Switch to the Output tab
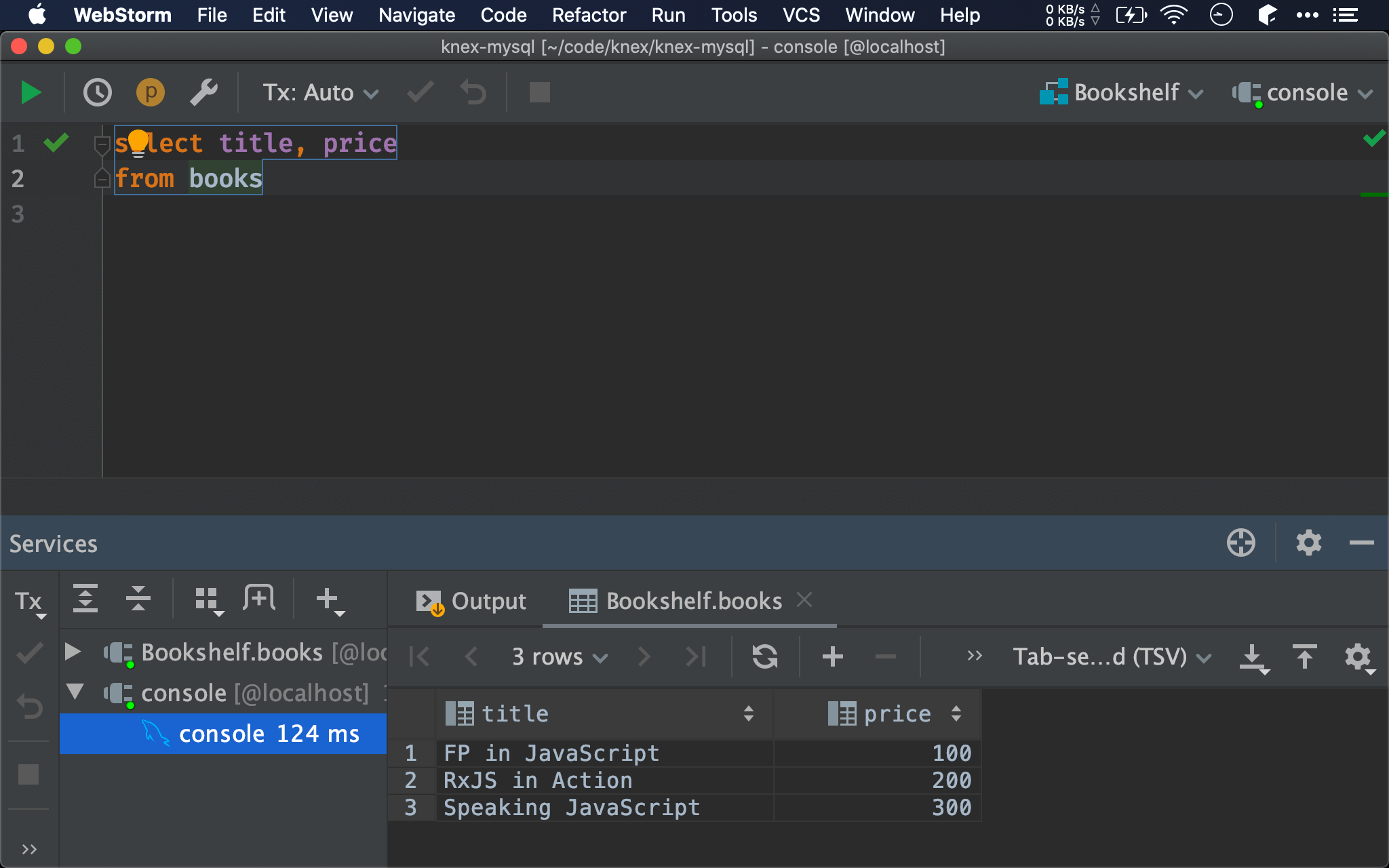This screenshot has width=1389, height=868. [472, 599]
